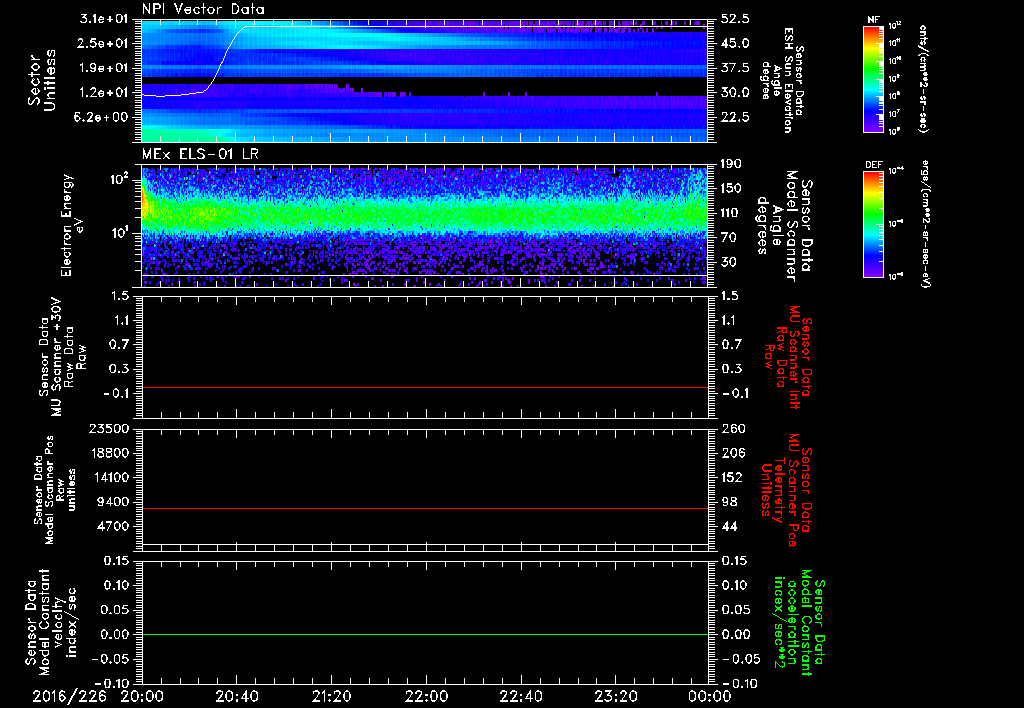This screenshot has height=708, width=1024.
Task: Click the 20:40 time axis label
Action: coord(236,695)
